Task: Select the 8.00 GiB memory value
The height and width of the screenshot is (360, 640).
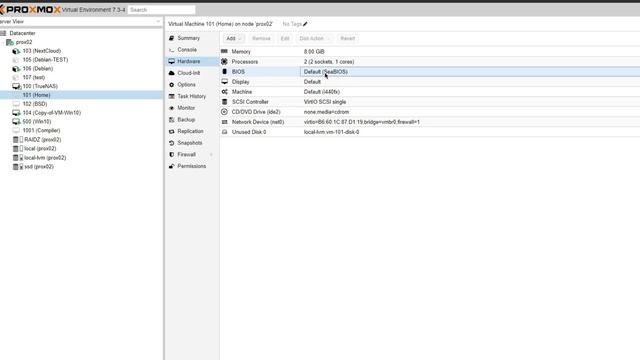Action: (314, 52)
